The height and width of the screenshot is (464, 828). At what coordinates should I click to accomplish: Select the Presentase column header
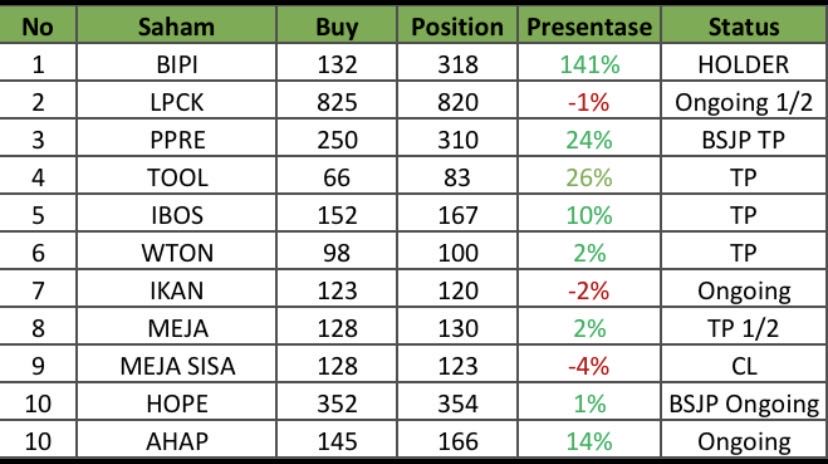pos(590,27)
